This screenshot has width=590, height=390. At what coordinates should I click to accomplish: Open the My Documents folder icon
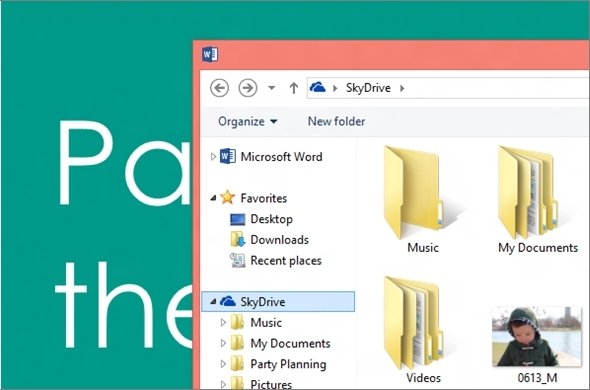pos(528,192)
